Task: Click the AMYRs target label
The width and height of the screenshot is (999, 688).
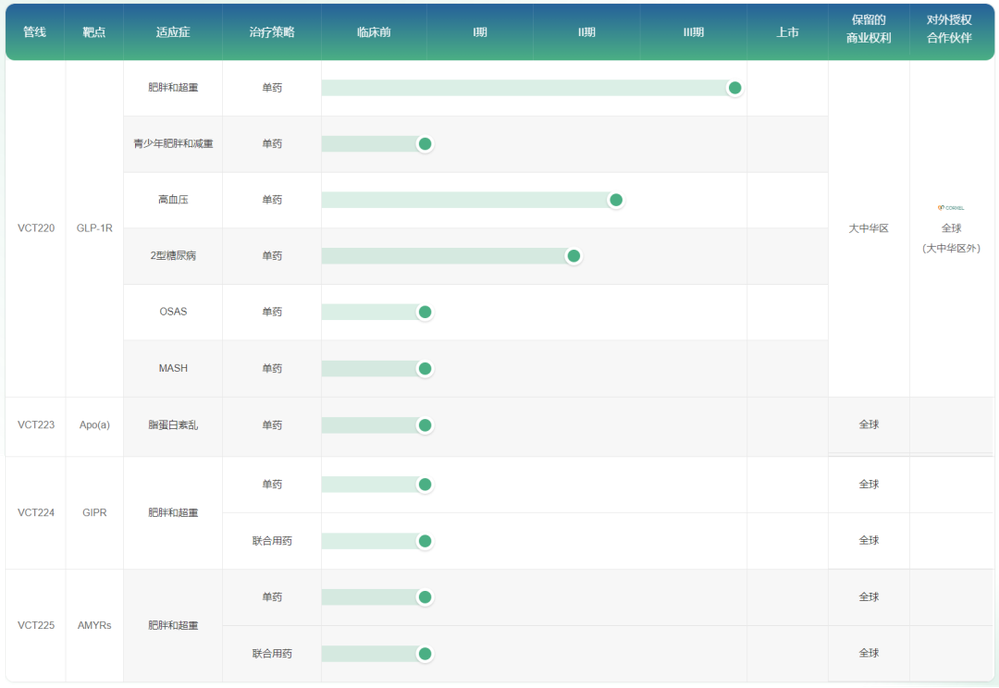Action: pos(94,626)
